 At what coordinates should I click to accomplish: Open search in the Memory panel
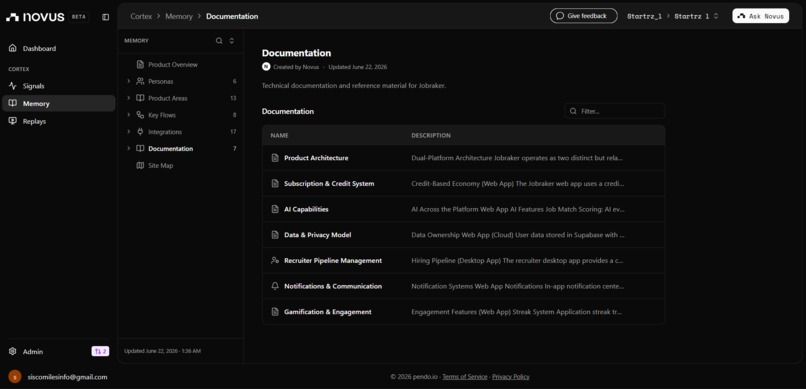click(219, 41)
